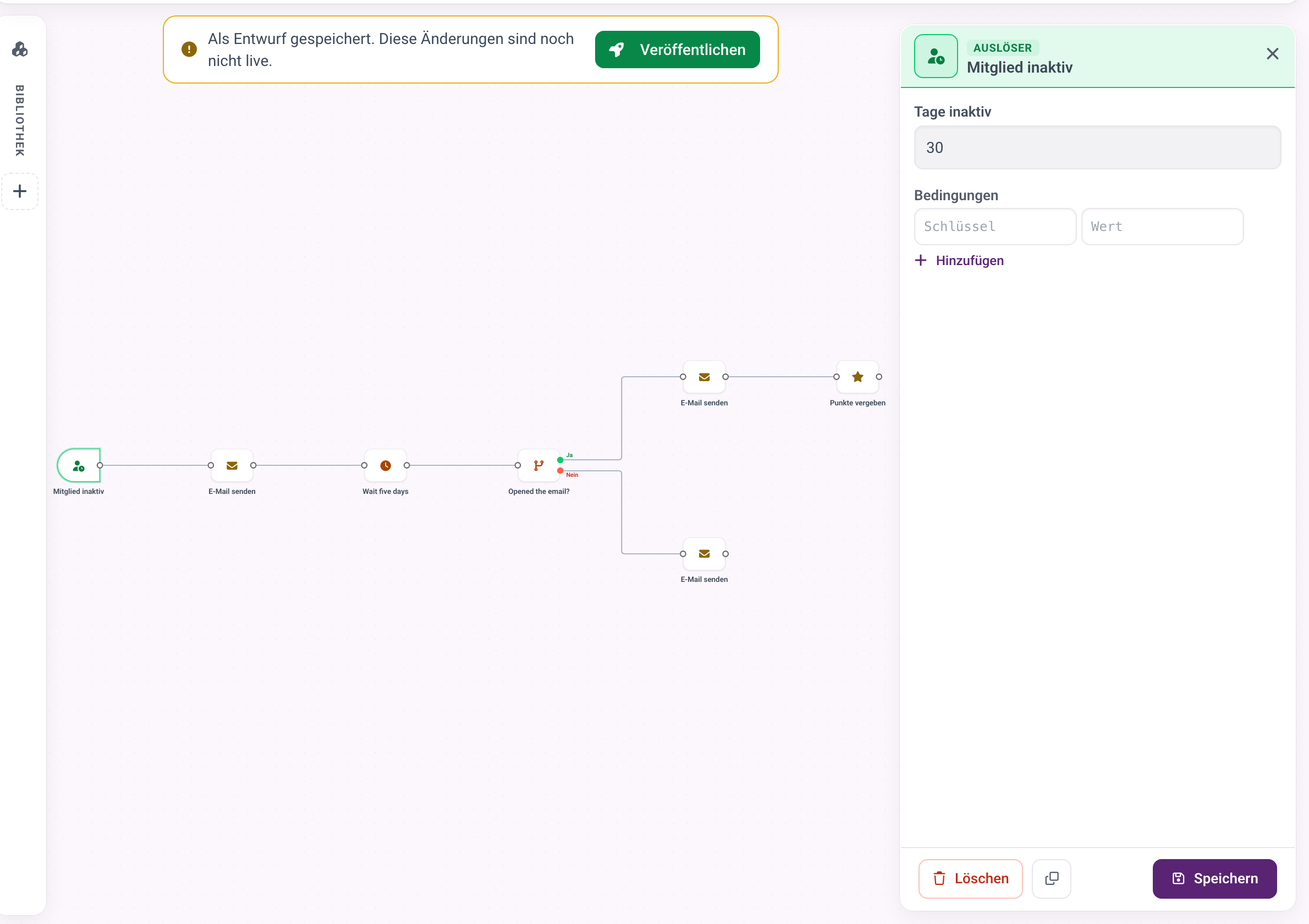Select the Wait five days clock node
The width and height of the screenshot is (1309, 924).
click(x=386, y=465)
